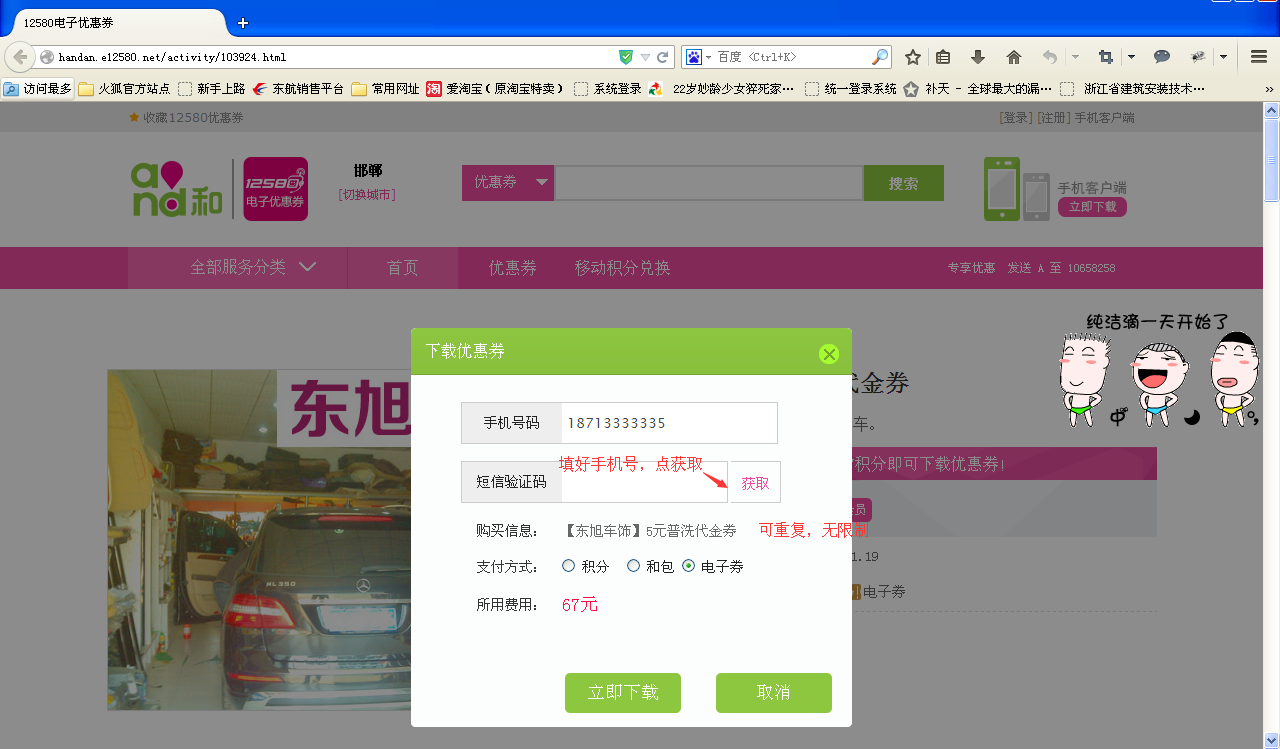Open the 东航销售平台 bookmark

pos(299,89)
